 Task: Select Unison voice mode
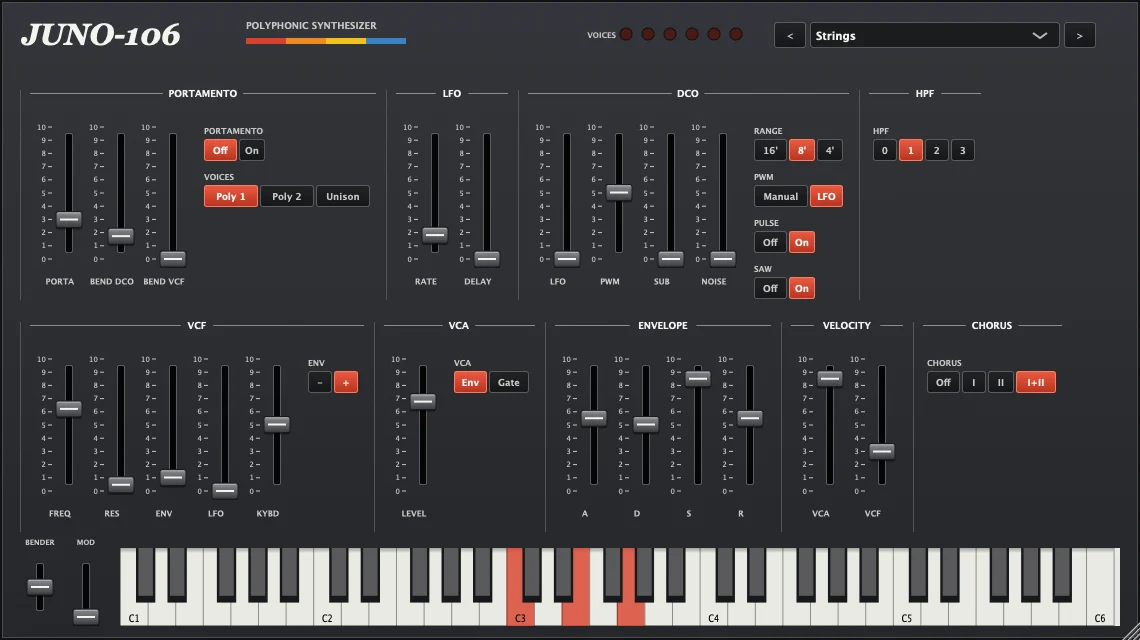(342, 196)
